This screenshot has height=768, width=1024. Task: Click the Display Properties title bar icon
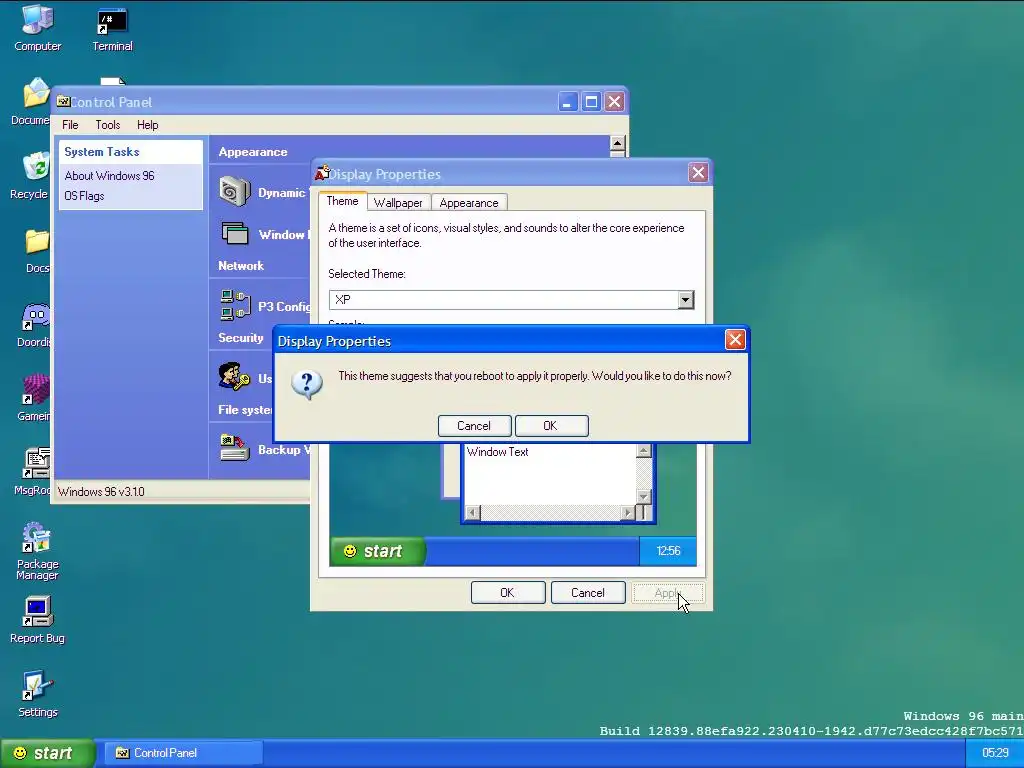(321, 173)
